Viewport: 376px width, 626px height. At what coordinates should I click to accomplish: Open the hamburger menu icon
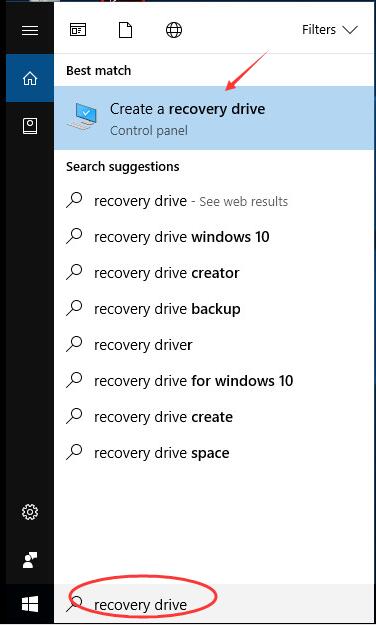(x=30, y=30)
